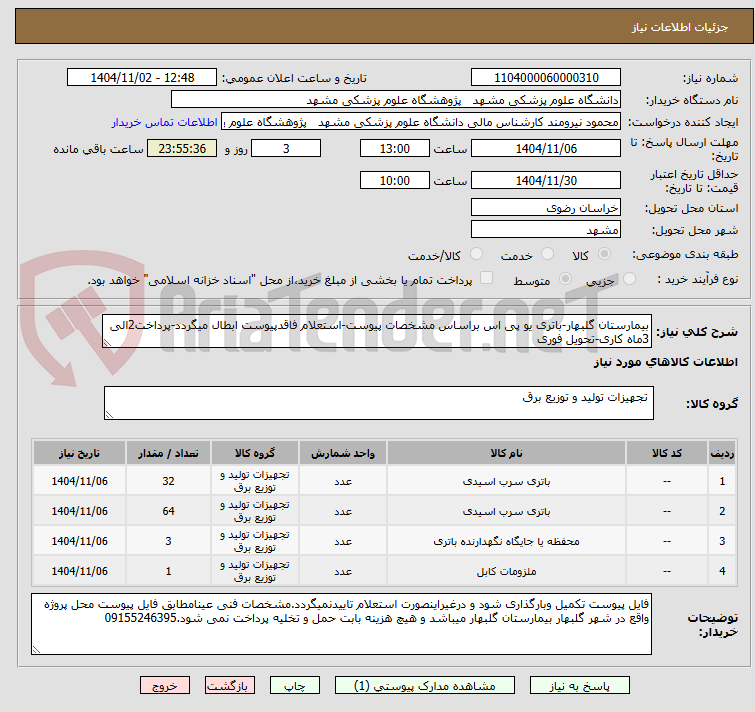This screenshot has width=755, height=712.
Task: Open 'اطلاعات تماس خریدار' link
Action: pos(165,122)
